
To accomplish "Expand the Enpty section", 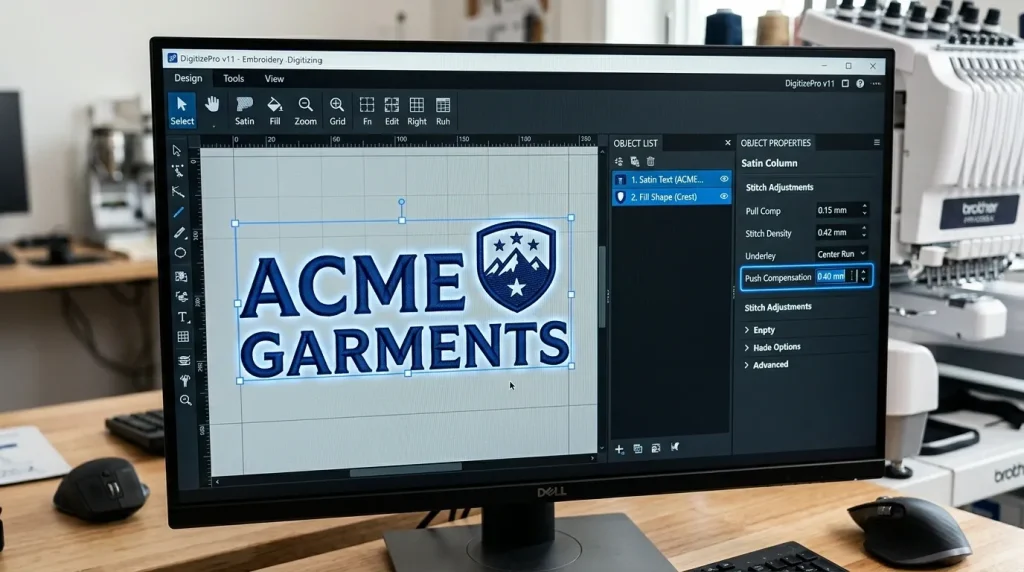I will click(760, 330).
